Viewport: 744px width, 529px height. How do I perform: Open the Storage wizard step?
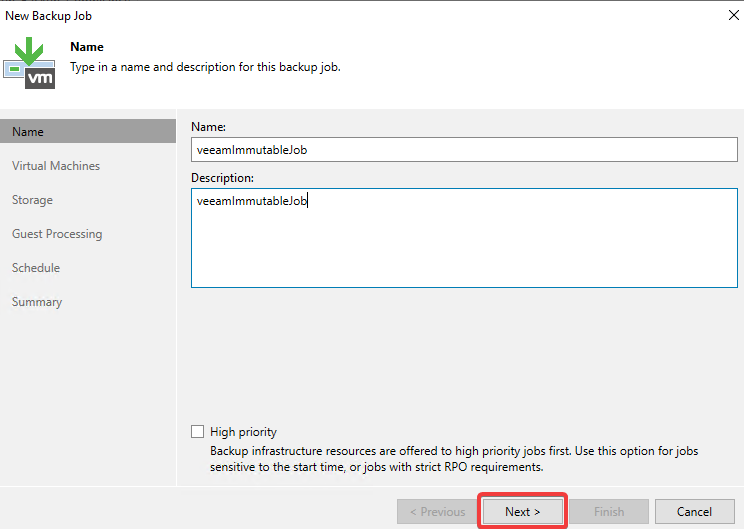pyautogui.click(x=32, y=200)
